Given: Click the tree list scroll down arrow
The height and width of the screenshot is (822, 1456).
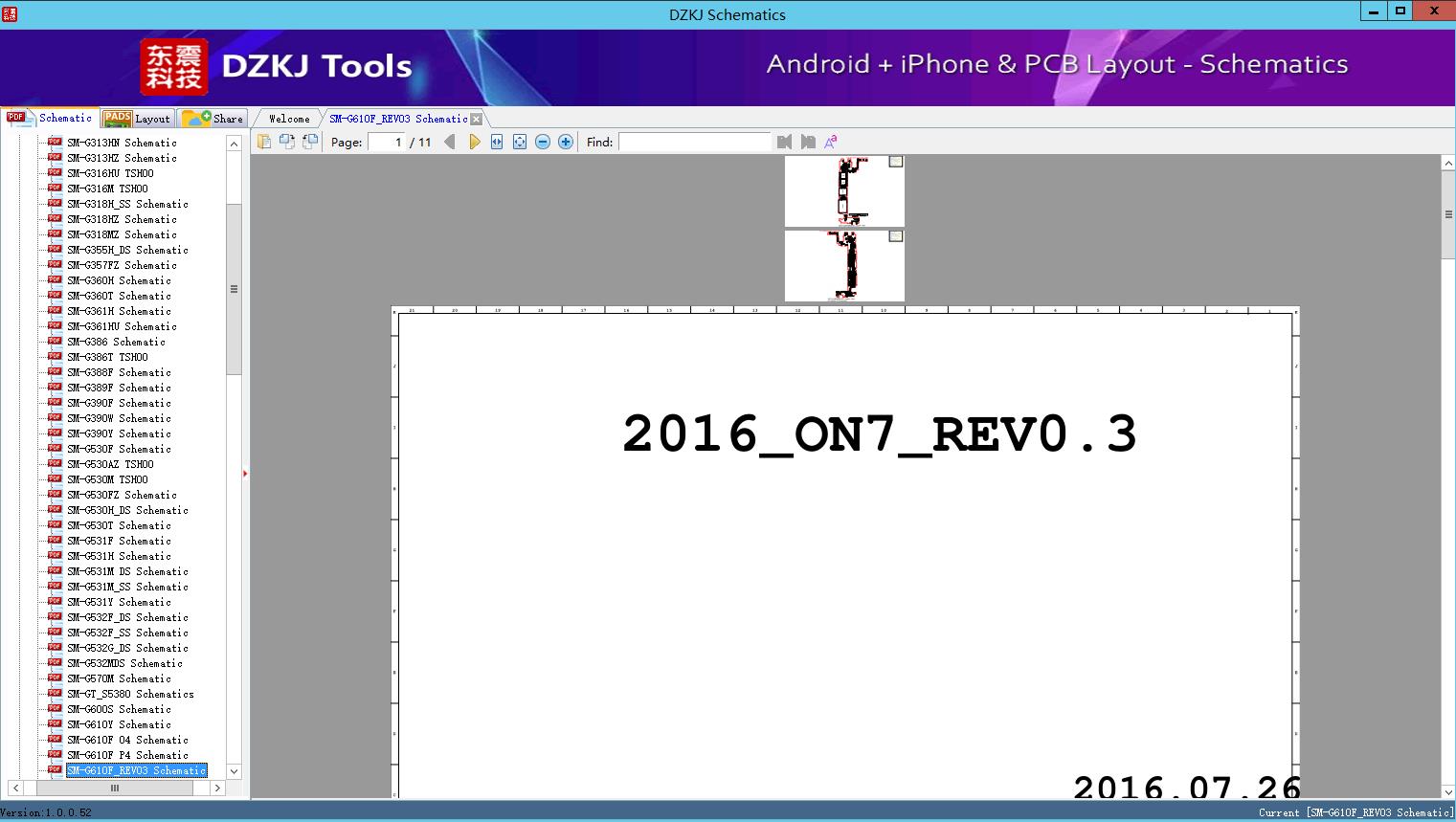Looking at the screenshot, I should click(234, 771).
